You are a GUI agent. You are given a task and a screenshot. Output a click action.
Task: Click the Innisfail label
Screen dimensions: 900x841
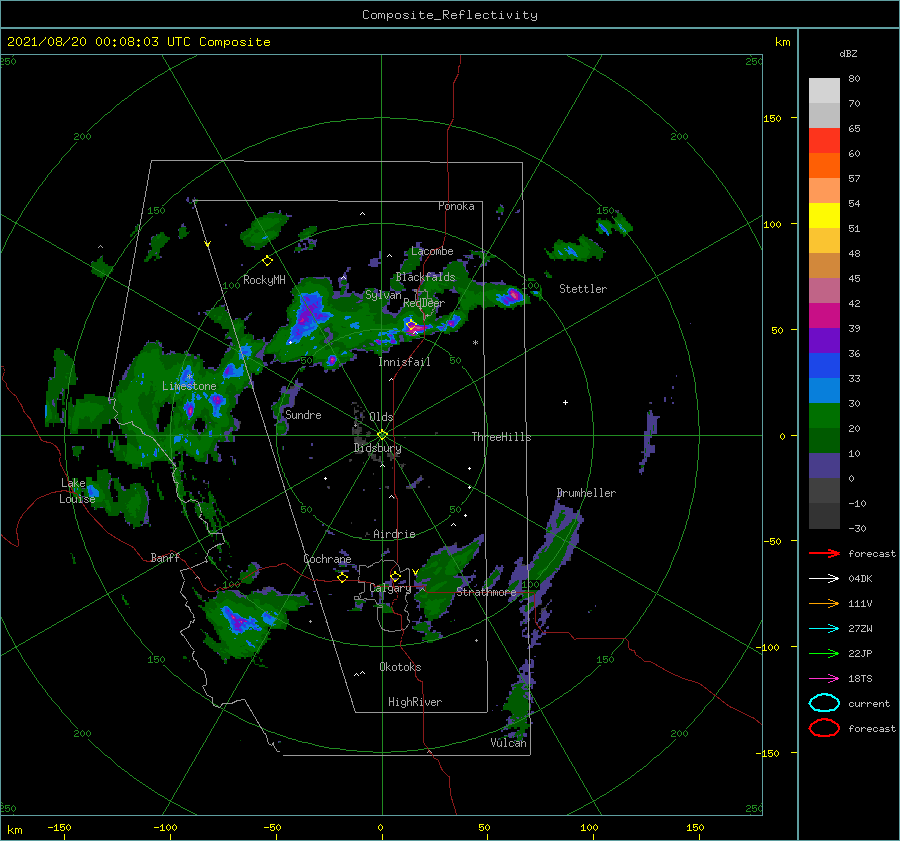pos(404,362)
